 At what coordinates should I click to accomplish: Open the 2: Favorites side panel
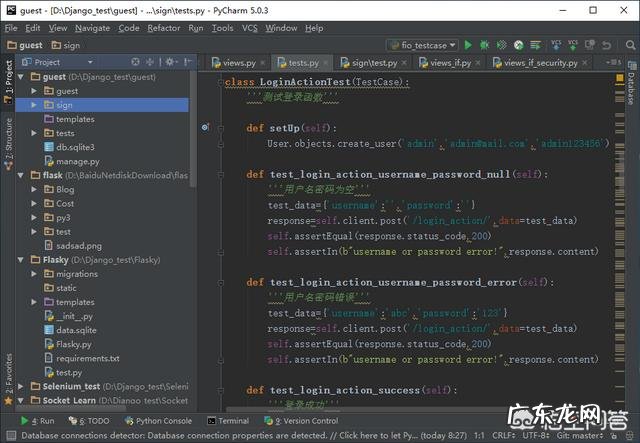(9, 378)
